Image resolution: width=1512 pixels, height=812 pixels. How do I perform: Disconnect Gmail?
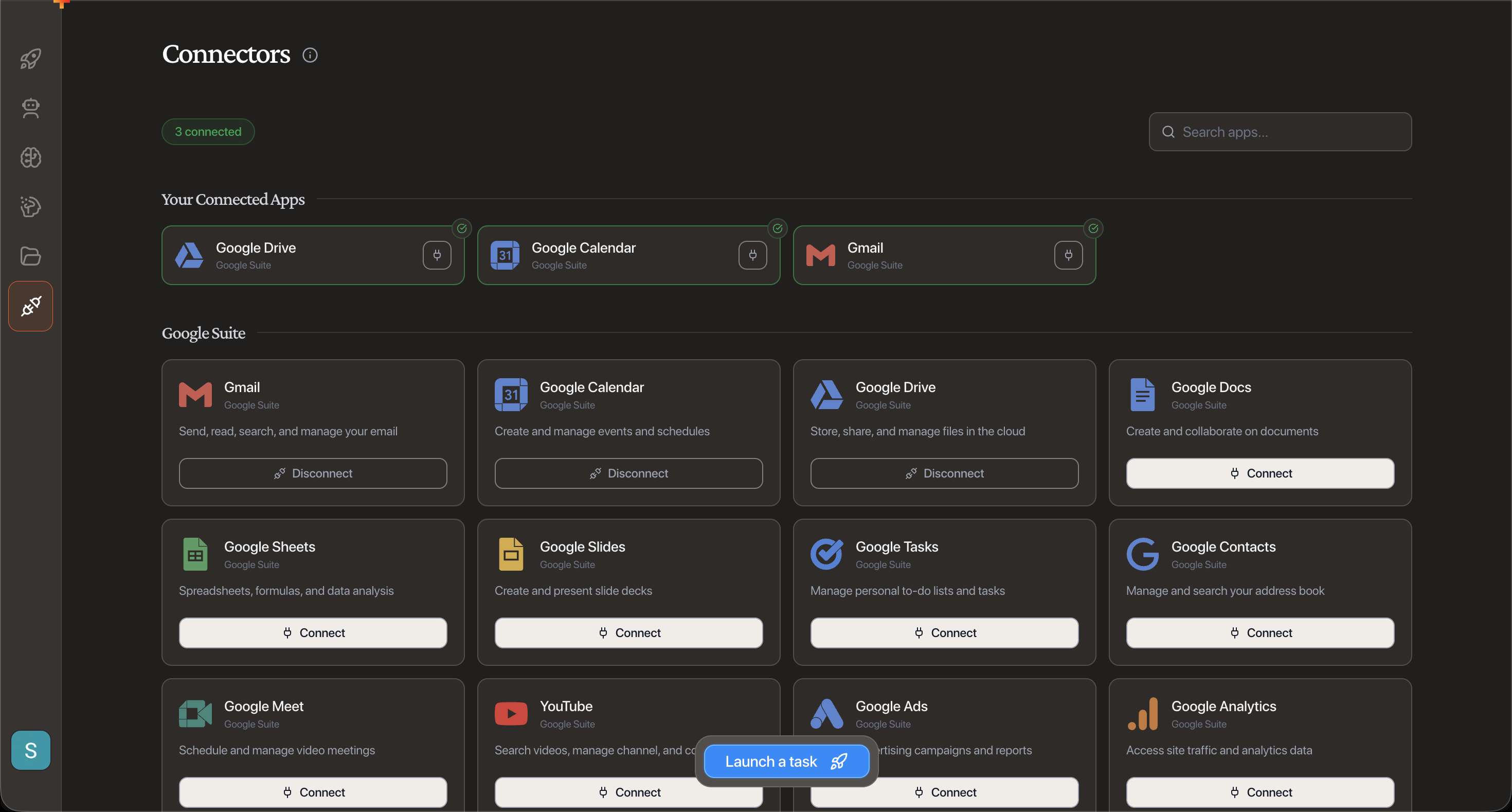tap(313, 473)
